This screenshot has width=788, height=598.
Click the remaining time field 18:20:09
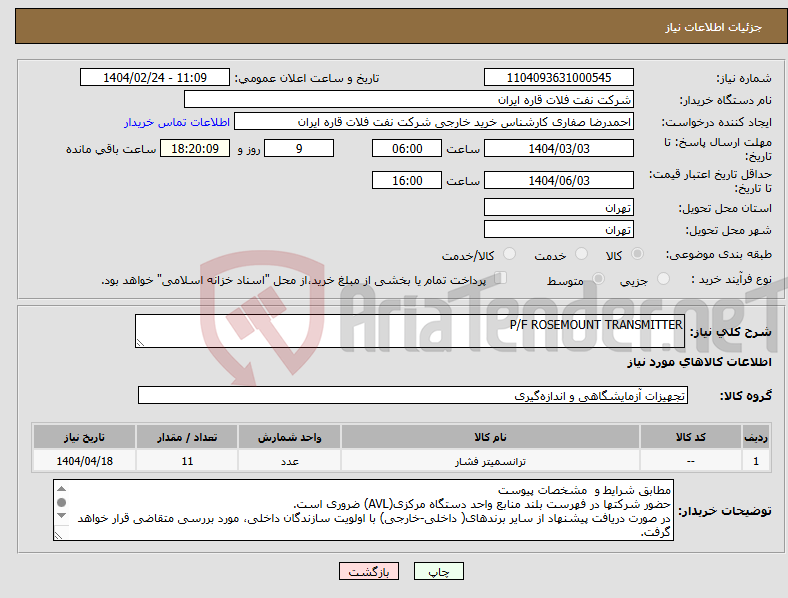tap(195, 148)
